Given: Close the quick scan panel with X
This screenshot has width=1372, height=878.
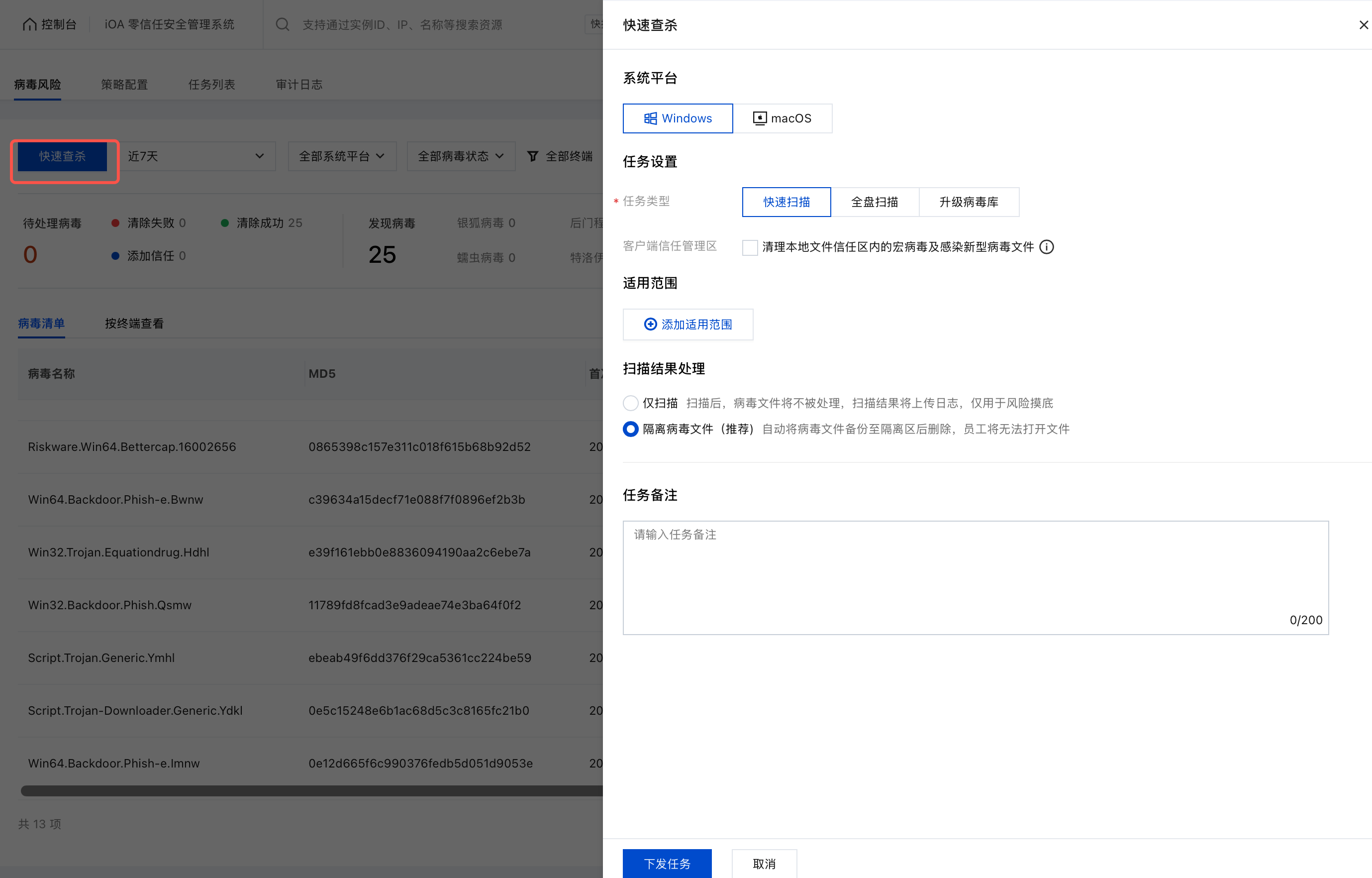Looking at the screenshot, I should (x=1364, y=25).
